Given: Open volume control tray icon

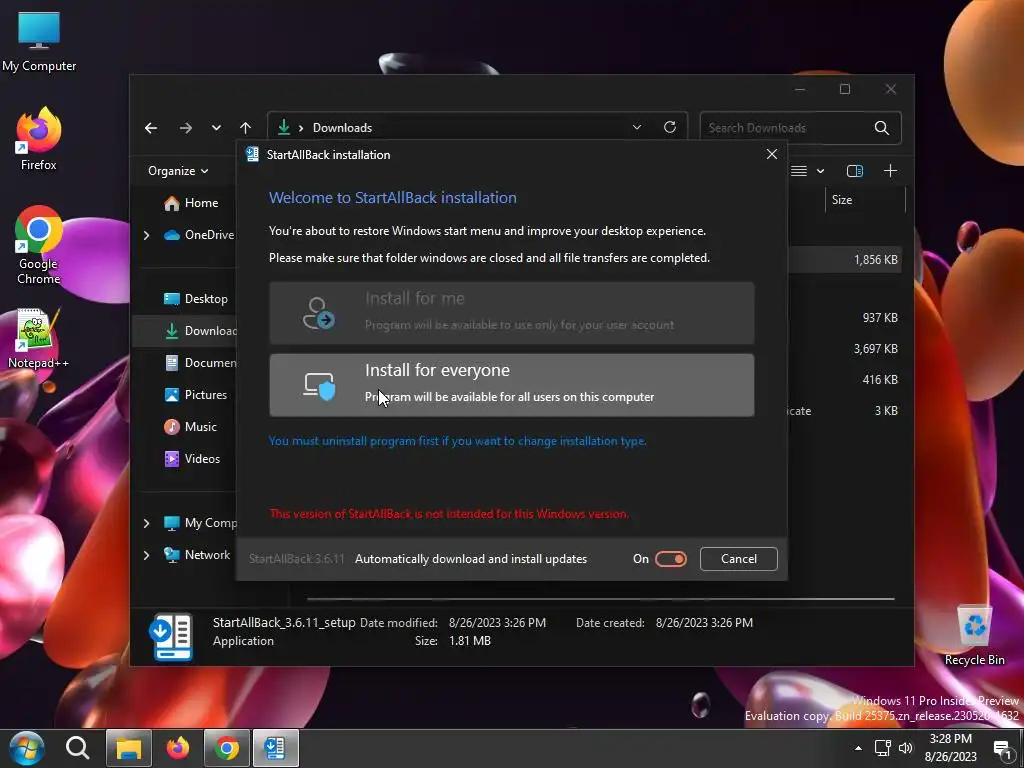Looking at the screenshot, I should coord(905,748).
